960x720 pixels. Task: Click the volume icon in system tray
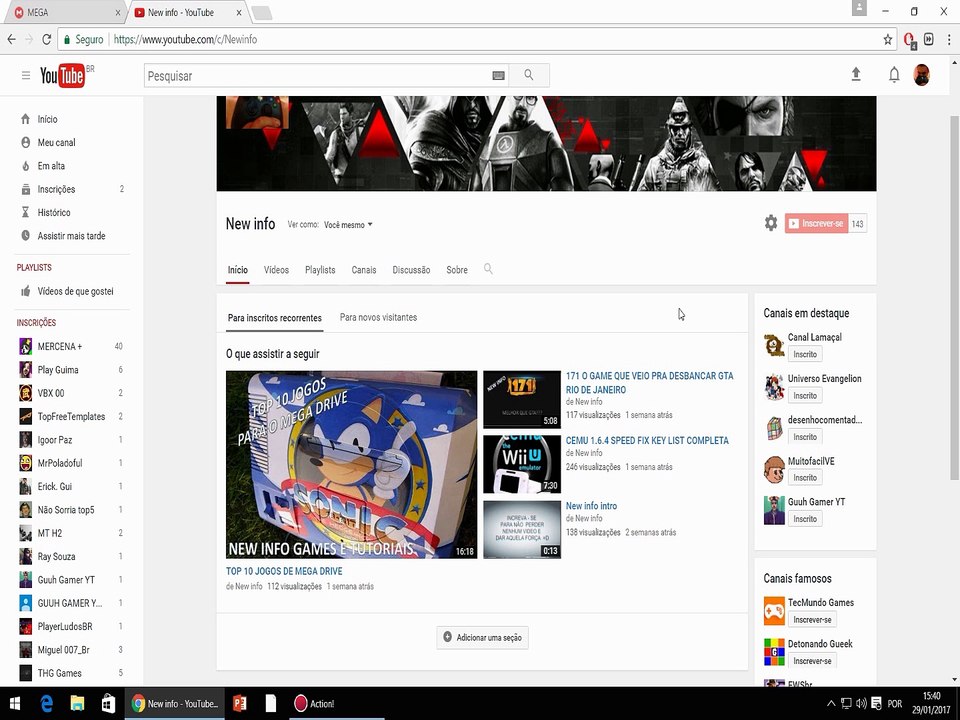point(861,703)
